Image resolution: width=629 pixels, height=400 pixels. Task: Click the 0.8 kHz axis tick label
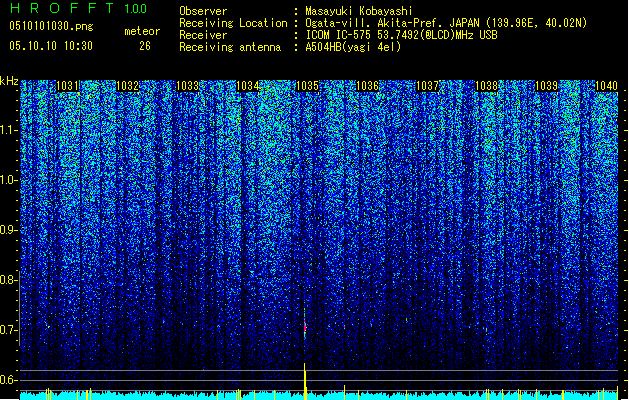pos(9,280)
